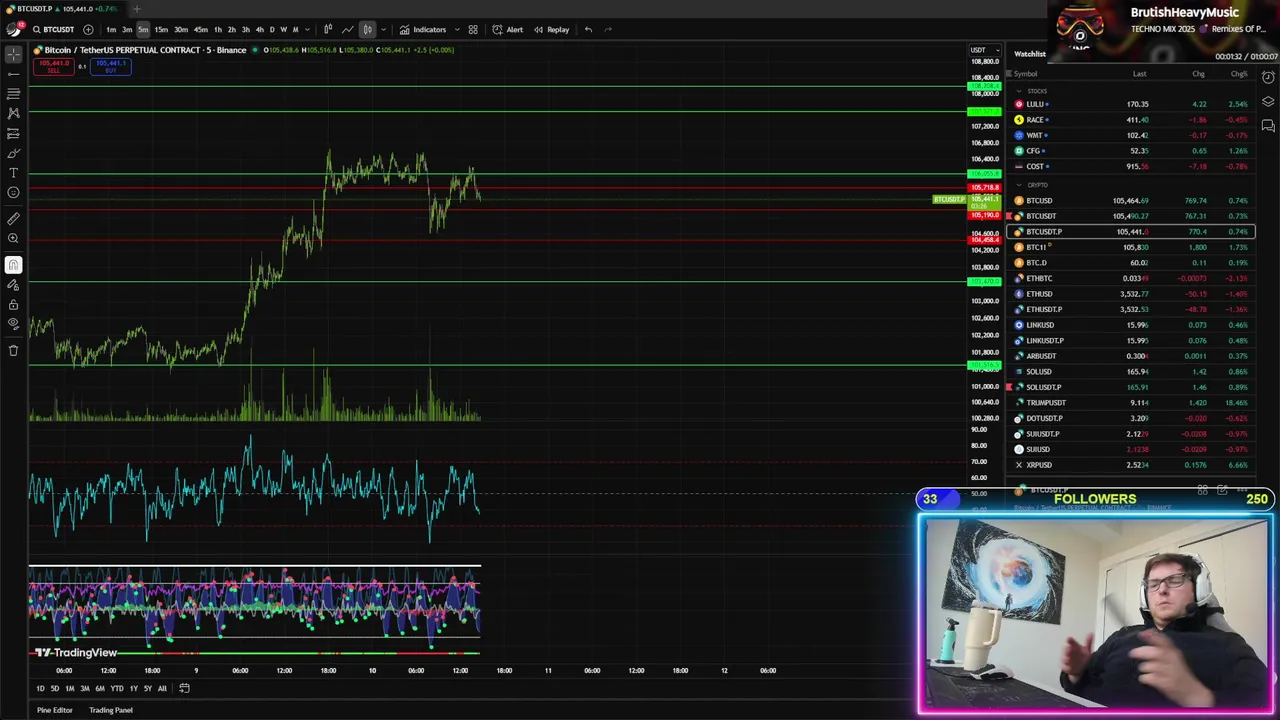1280x720 pixels.
Task: Switch to the 1h timeframe
Action: (218, 29)
